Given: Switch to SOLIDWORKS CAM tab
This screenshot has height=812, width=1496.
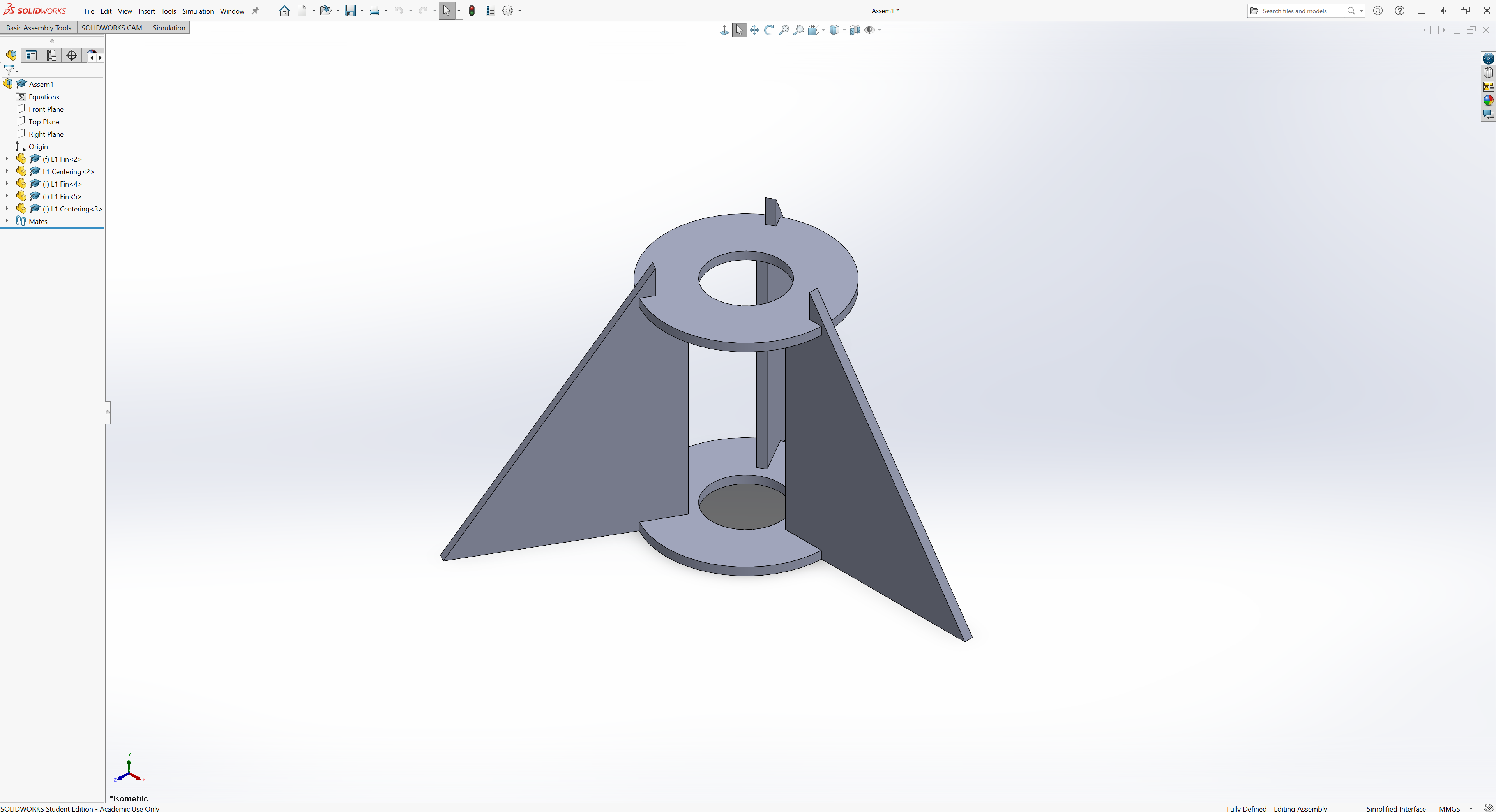Looking at the screenshot, I should click(111, 28).
